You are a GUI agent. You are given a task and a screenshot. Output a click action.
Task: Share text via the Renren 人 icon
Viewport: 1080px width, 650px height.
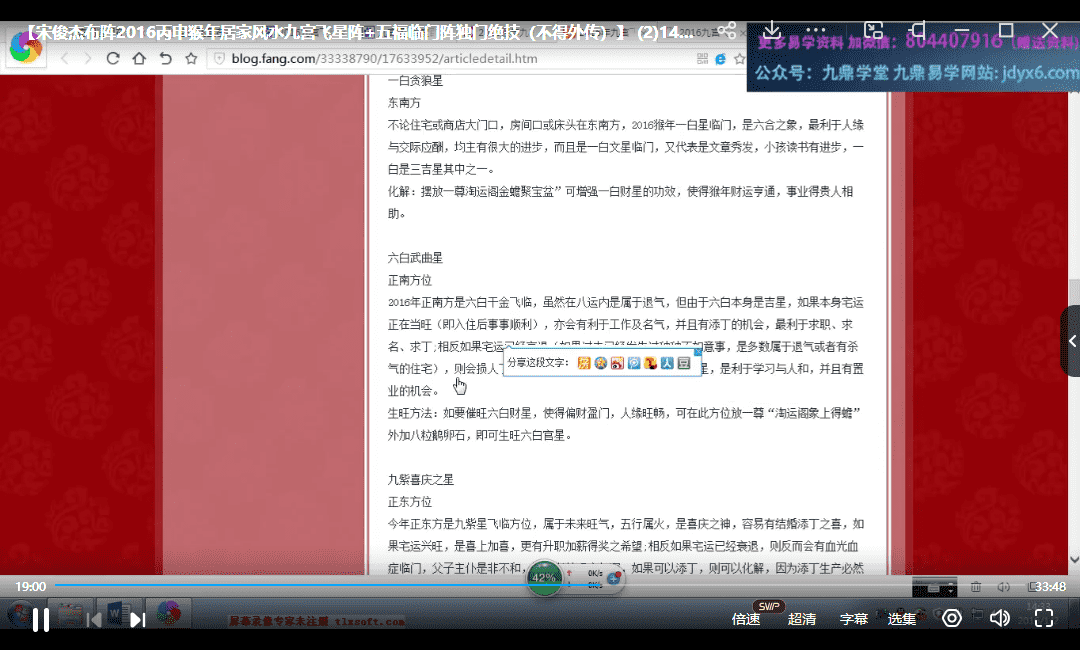668,363
